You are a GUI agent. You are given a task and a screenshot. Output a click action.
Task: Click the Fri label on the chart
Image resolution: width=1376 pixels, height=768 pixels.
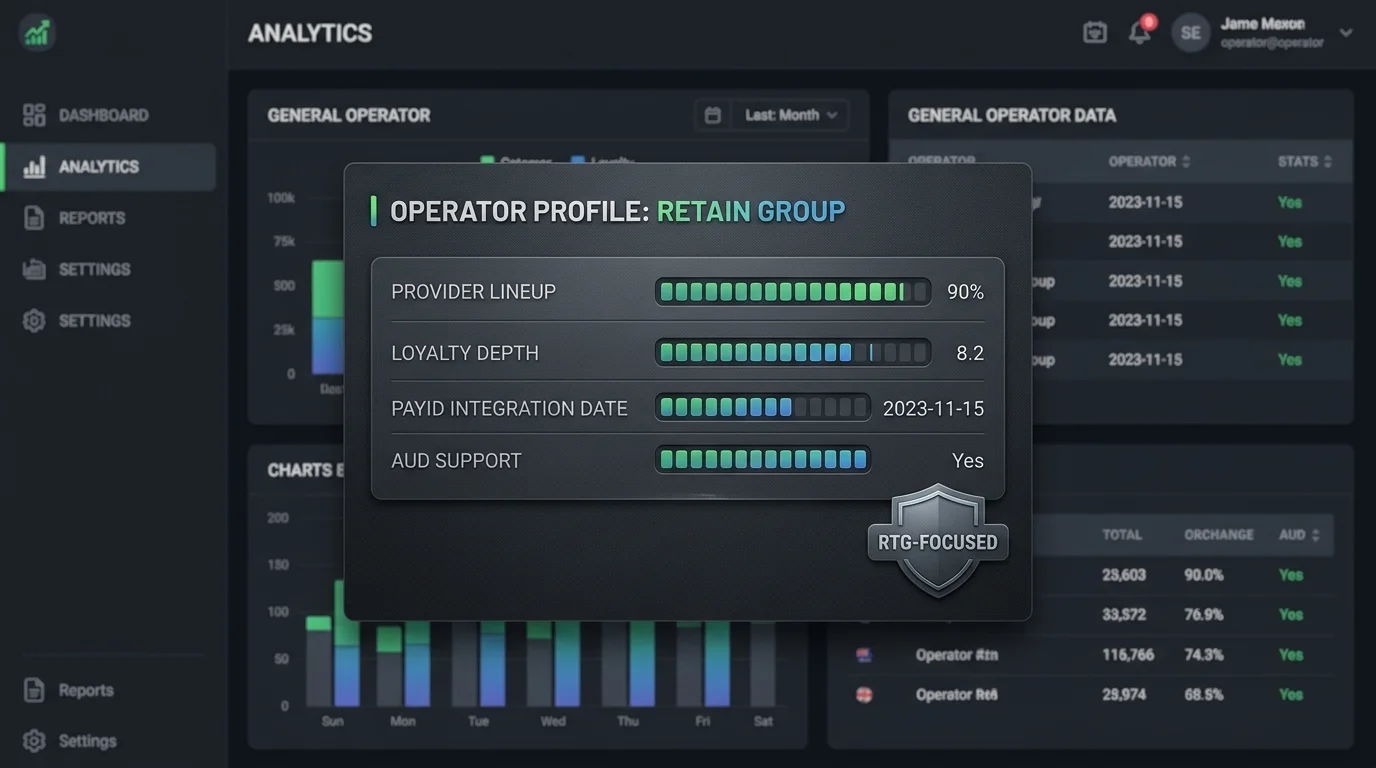click(x=702, y=721)
